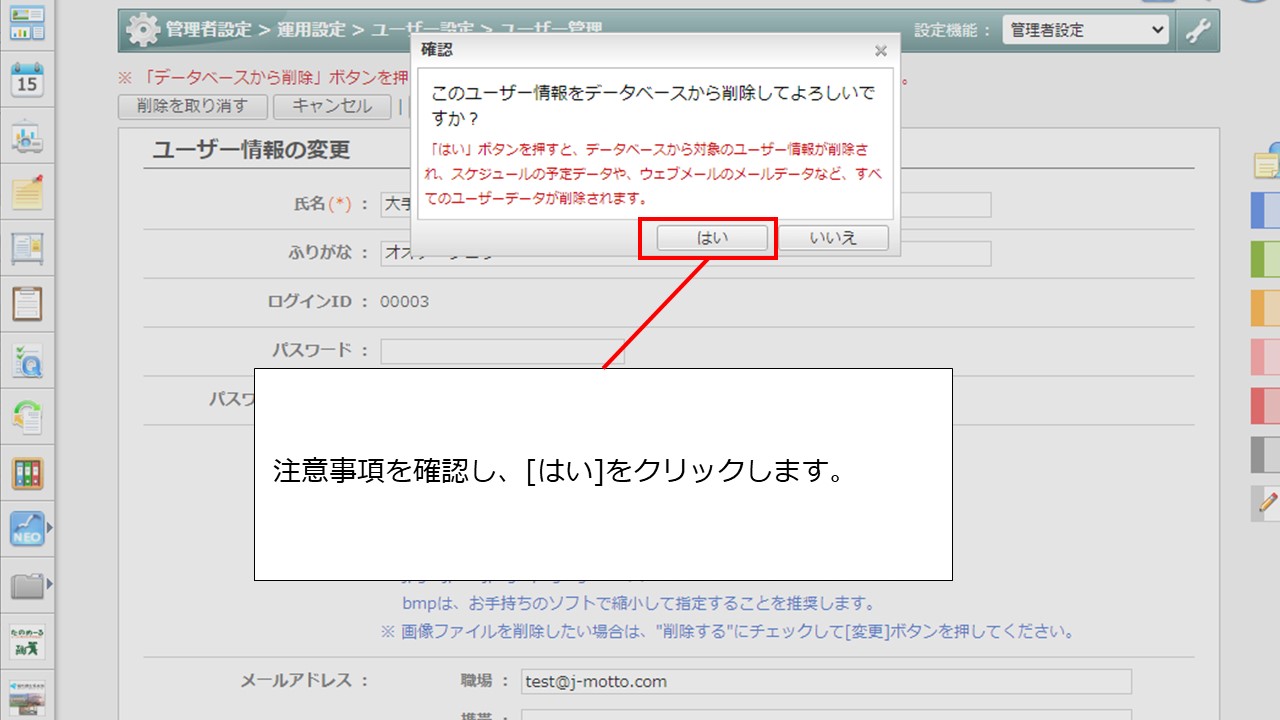
Task: Click the gear icon beside 管理者設定 breadcrumb
Action: coord(143,31)
